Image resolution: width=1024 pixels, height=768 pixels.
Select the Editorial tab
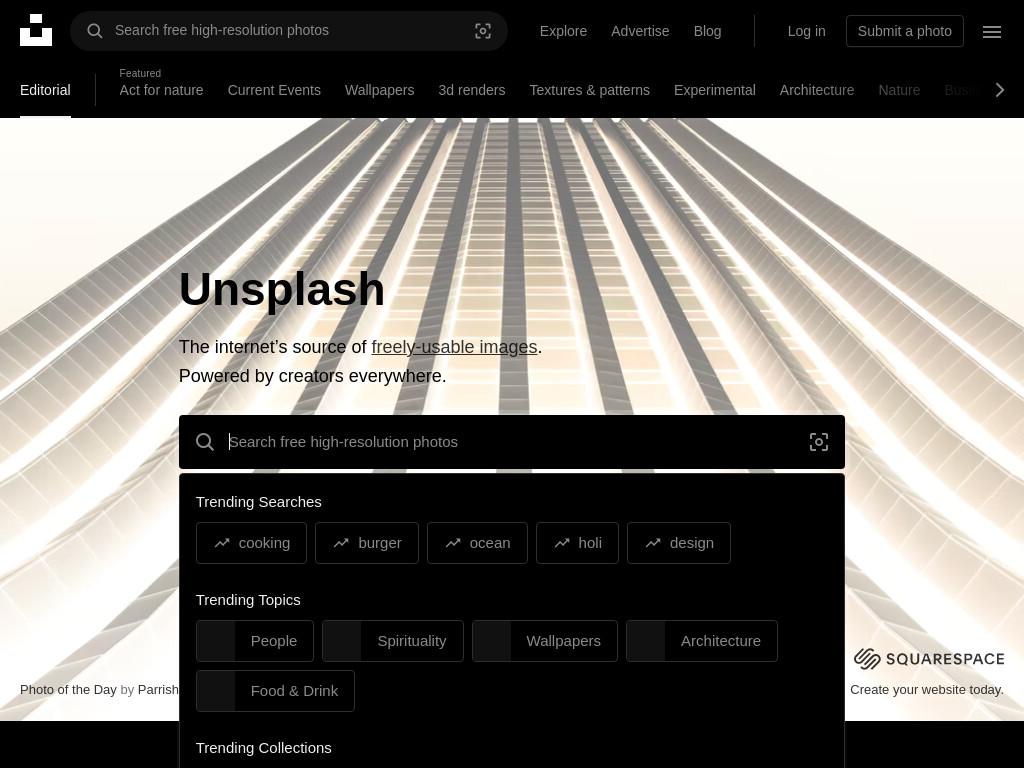pos(45,90)
